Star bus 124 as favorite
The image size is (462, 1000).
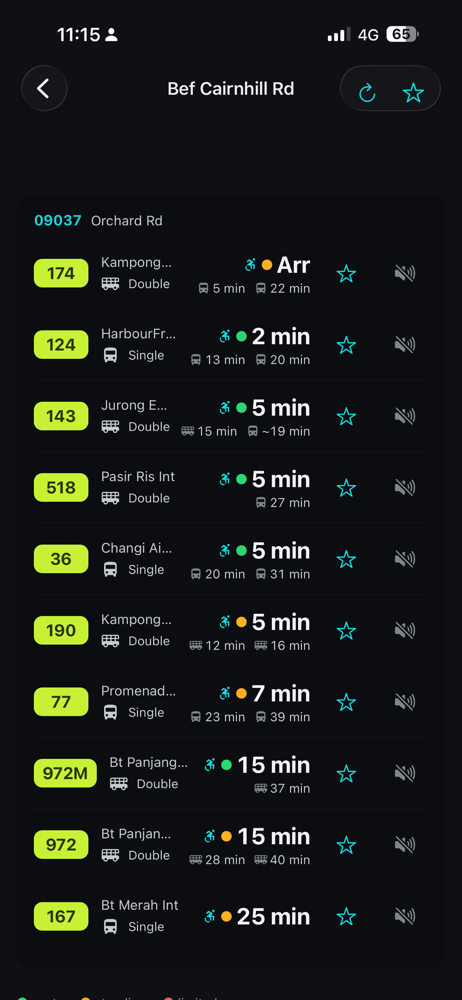(x=346, y=345)
